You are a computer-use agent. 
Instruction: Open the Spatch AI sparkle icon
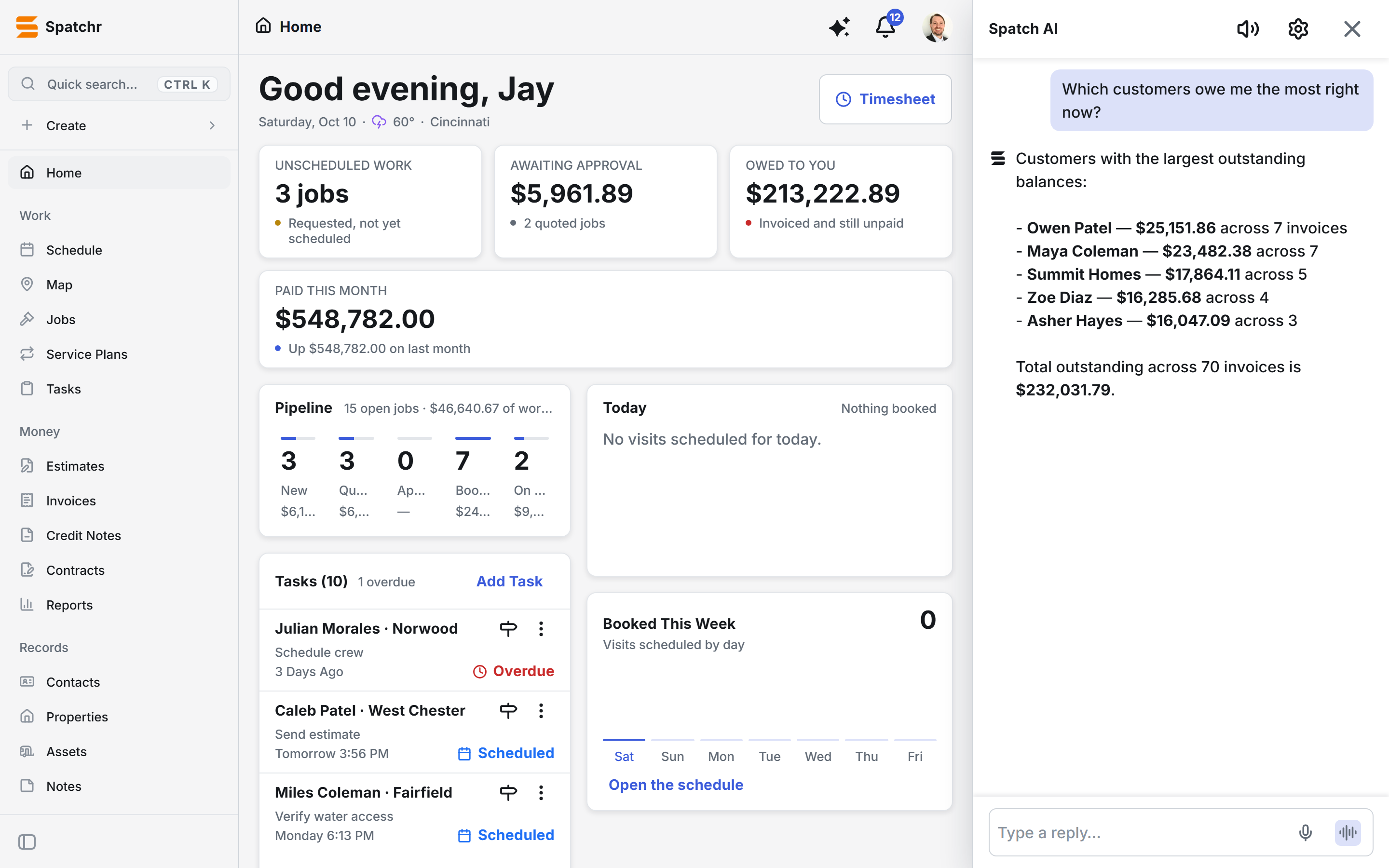tap(839, 27)
